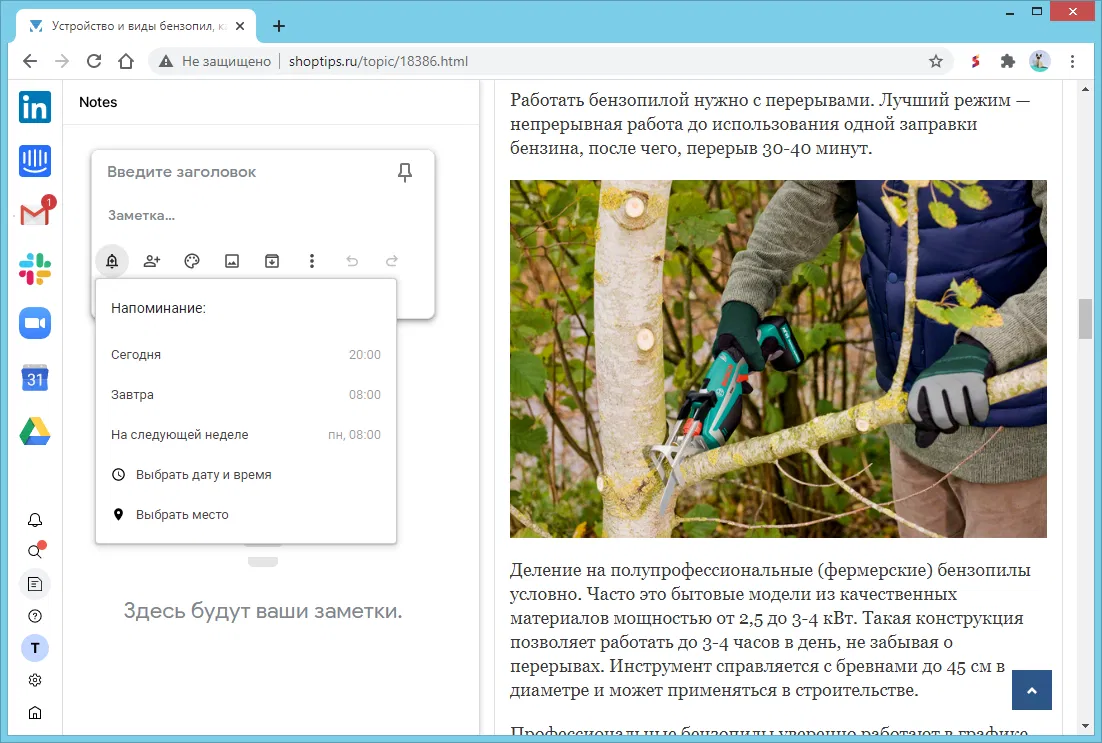Open Gmail with unread badge
Viewport: 1102px width, 743px height.
tap(36, 213)
